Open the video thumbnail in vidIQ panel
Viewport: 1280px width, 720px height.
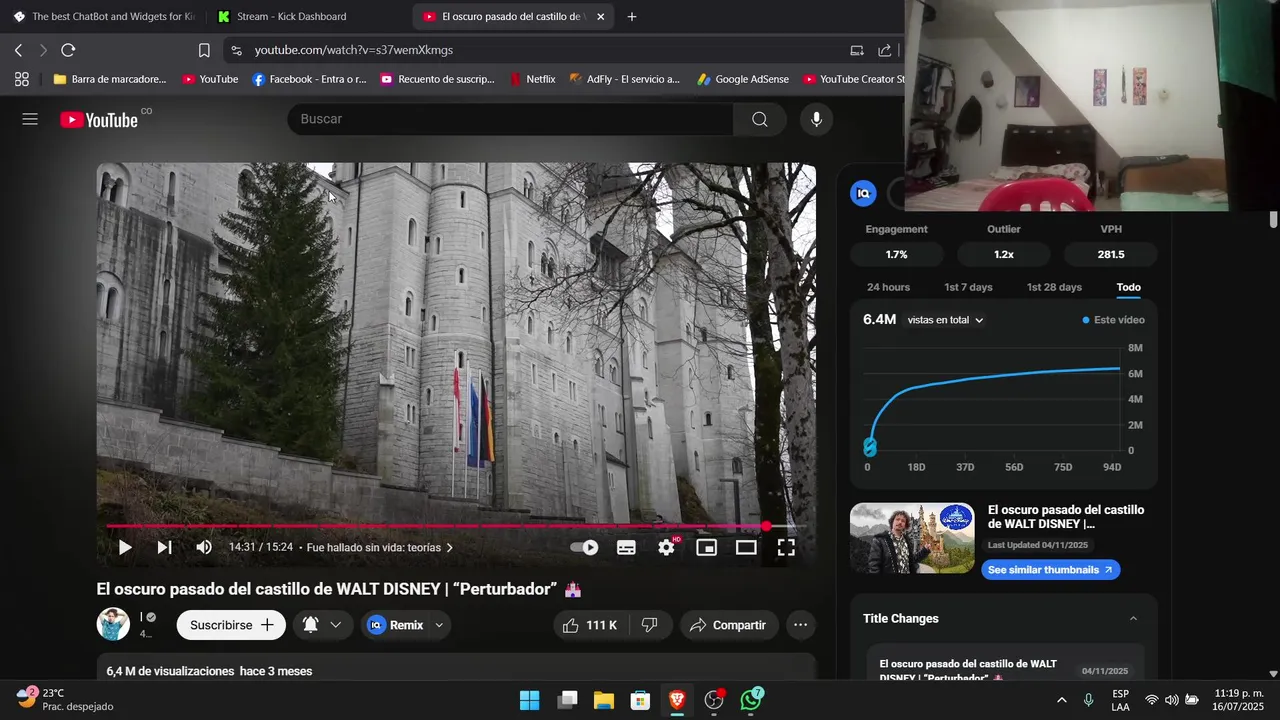pos(912,538)
